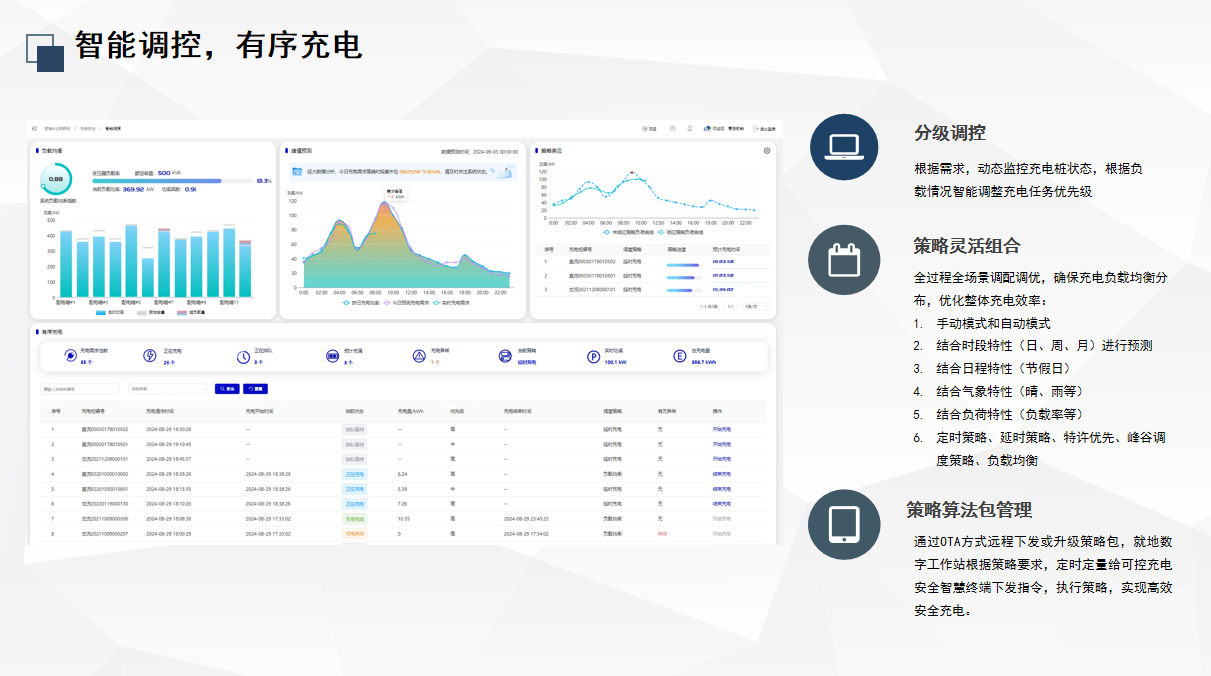The width and height of the screenshot is (1211, 676).
Task: Open 充电安全 breadcrumb item
Action: [88, 129]
